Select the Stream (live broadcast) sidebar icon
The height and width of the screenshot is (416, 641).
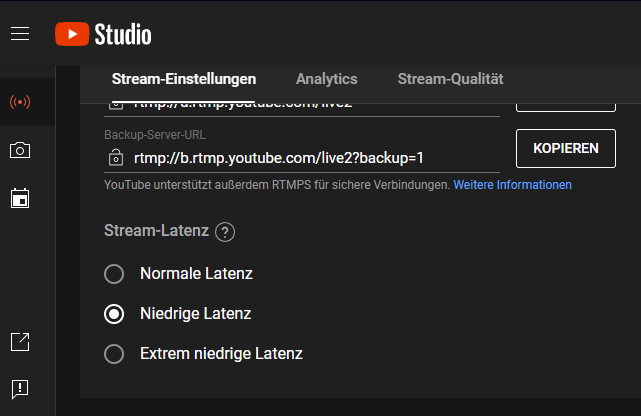coord(20,102)
